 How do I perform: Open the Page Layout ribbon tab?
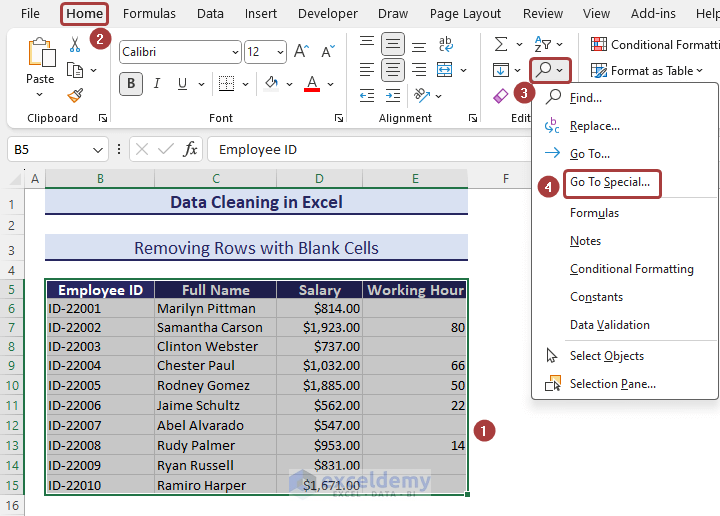point(465,13)
